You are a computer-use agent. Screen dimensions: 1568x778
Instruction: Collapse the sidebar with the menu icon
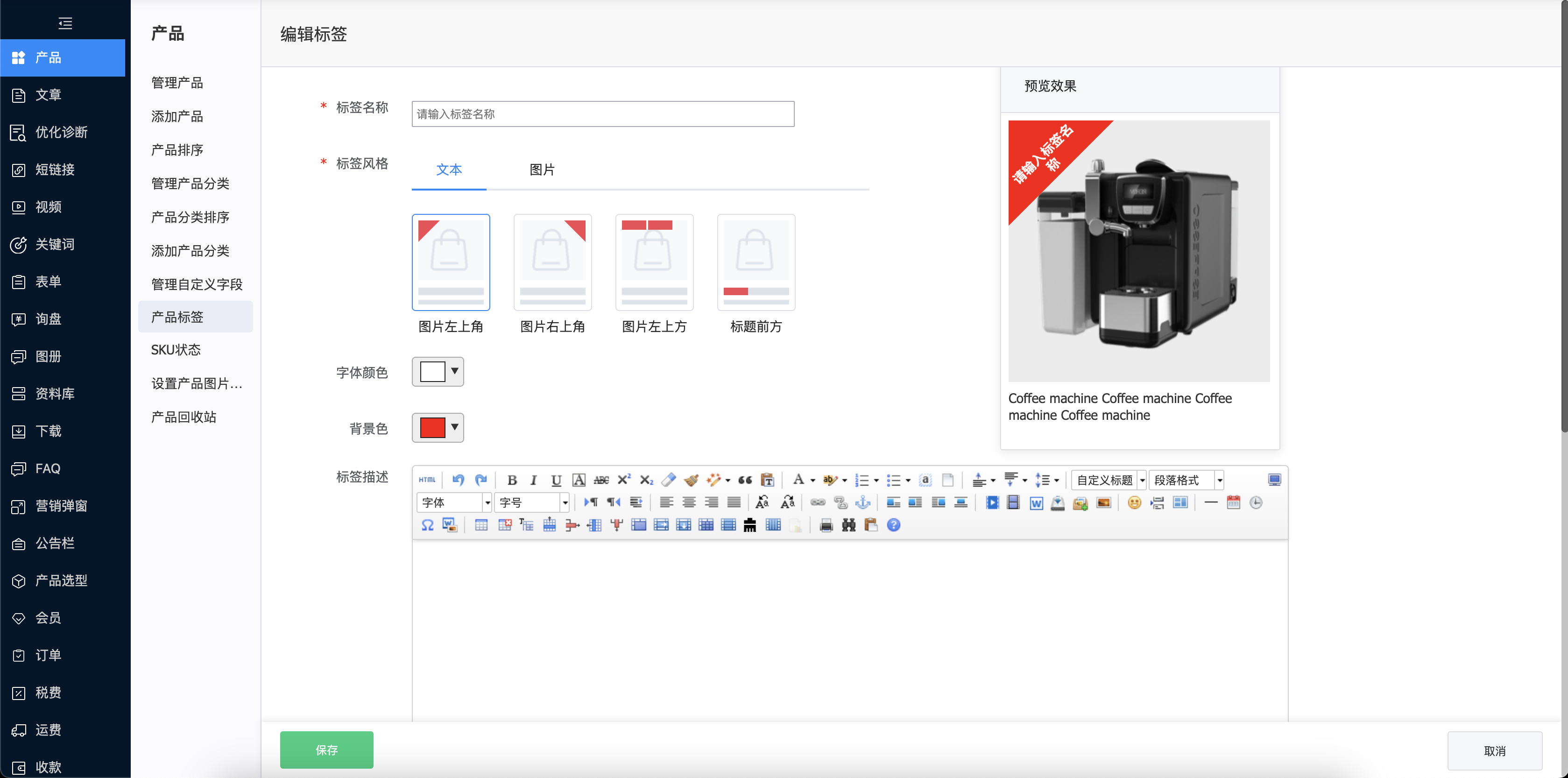[65, 23]
